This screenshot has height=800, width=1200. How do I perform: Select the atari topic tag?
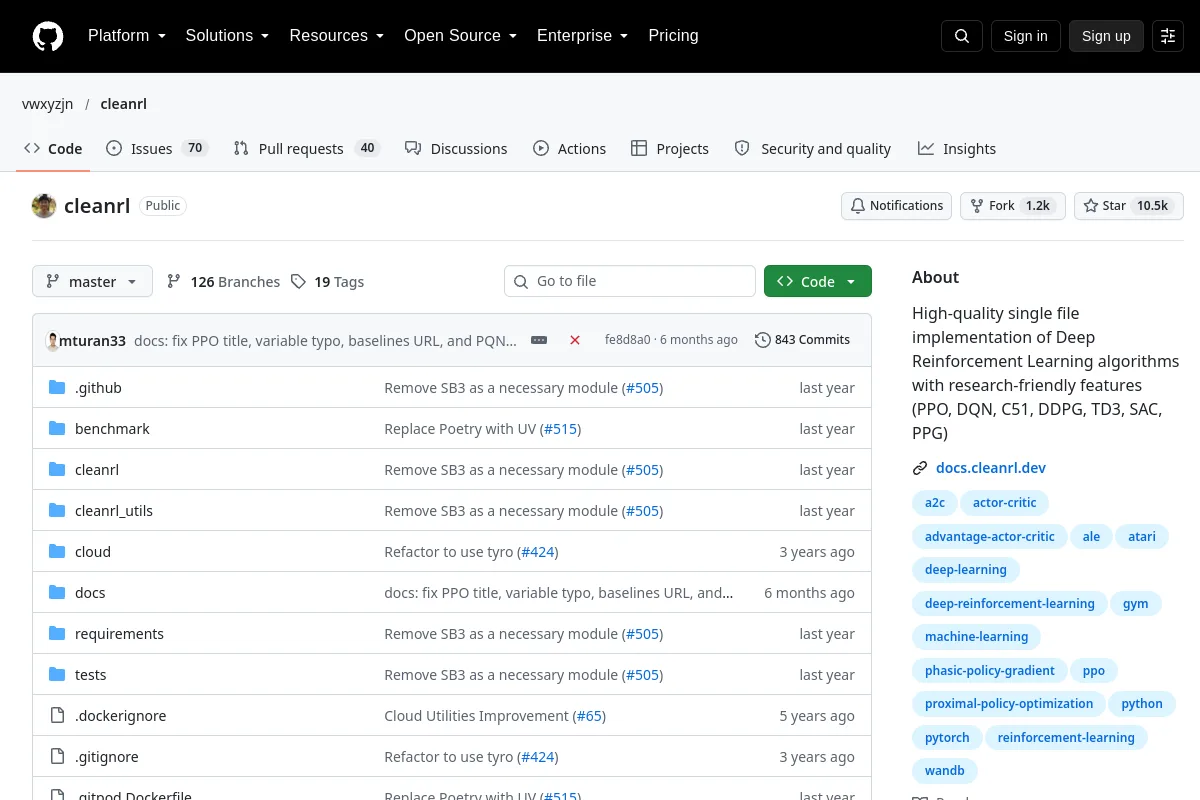click(x=1142, y=537)
